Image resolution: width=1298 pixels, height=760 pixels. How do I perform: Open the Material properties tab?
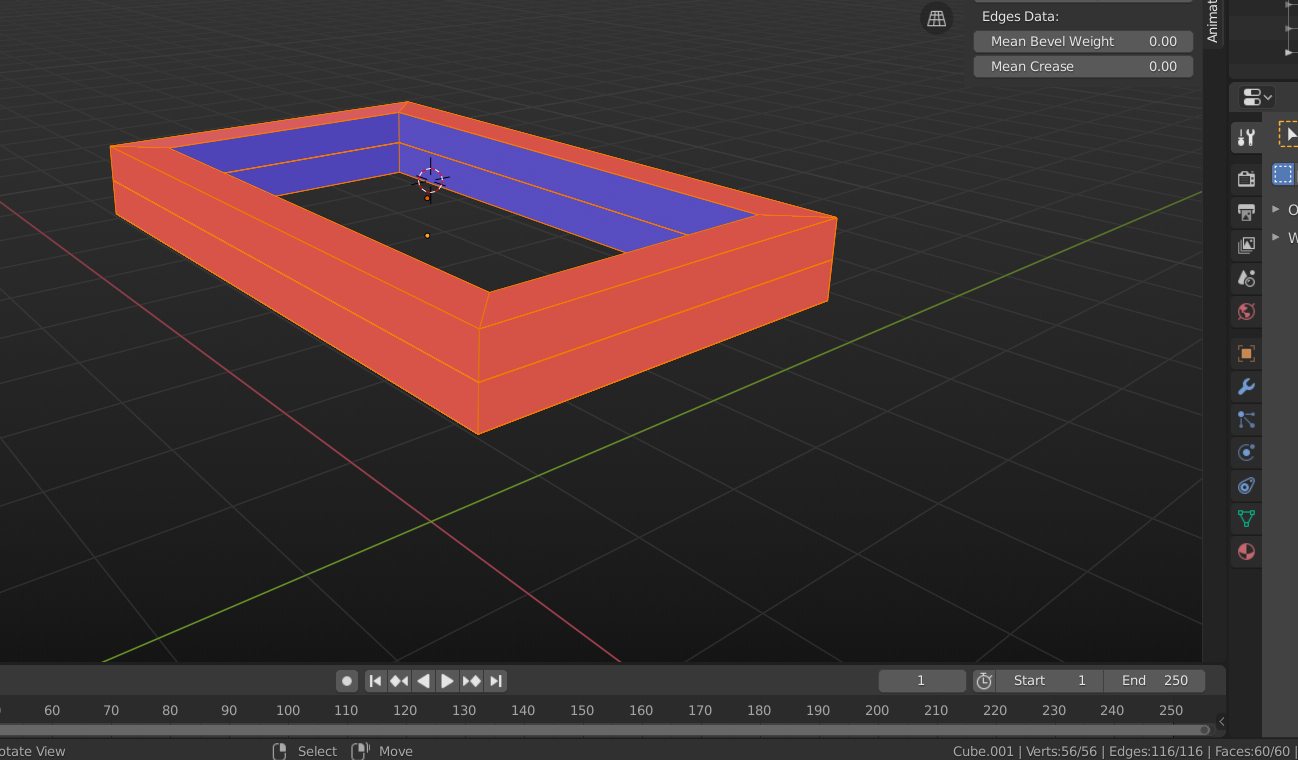[1246, 552]
